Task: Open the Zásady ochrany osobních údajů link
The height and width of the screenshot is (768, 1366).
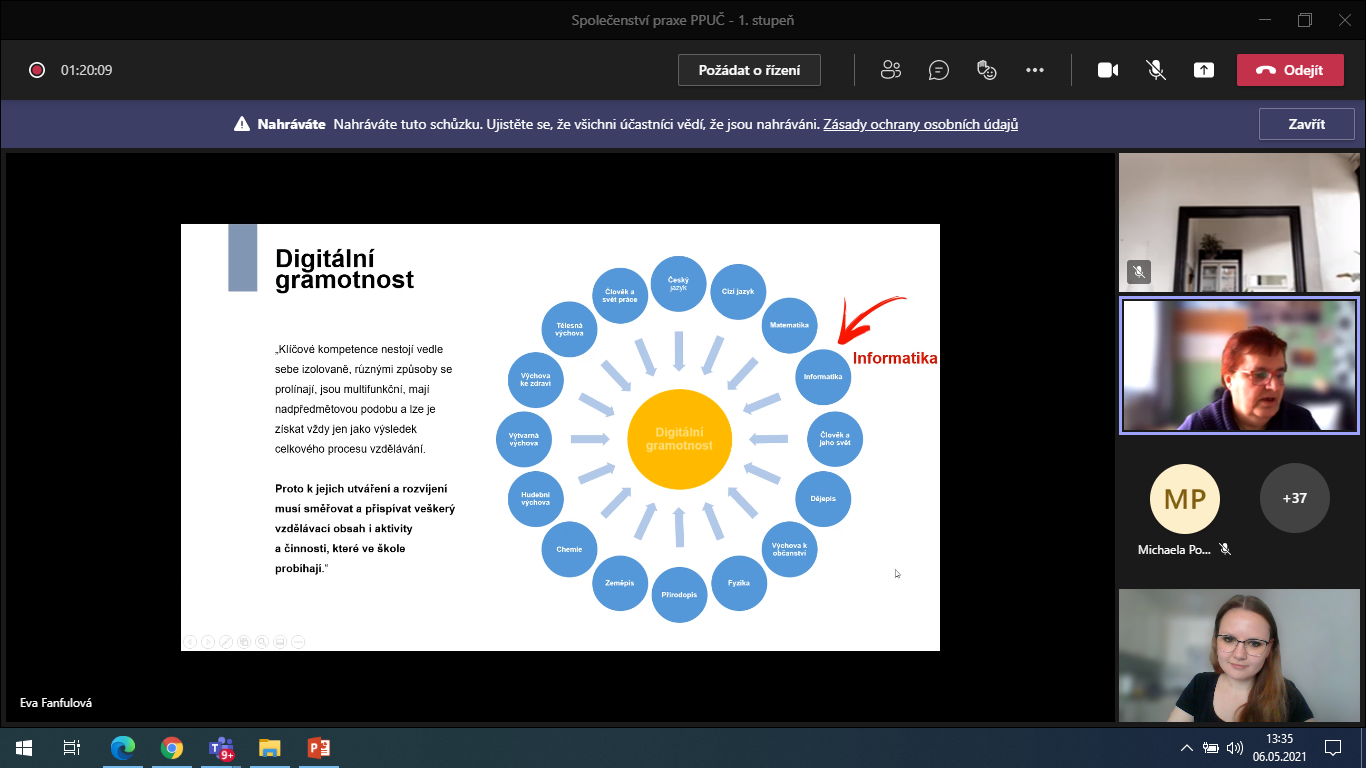Action: [920, 125]
